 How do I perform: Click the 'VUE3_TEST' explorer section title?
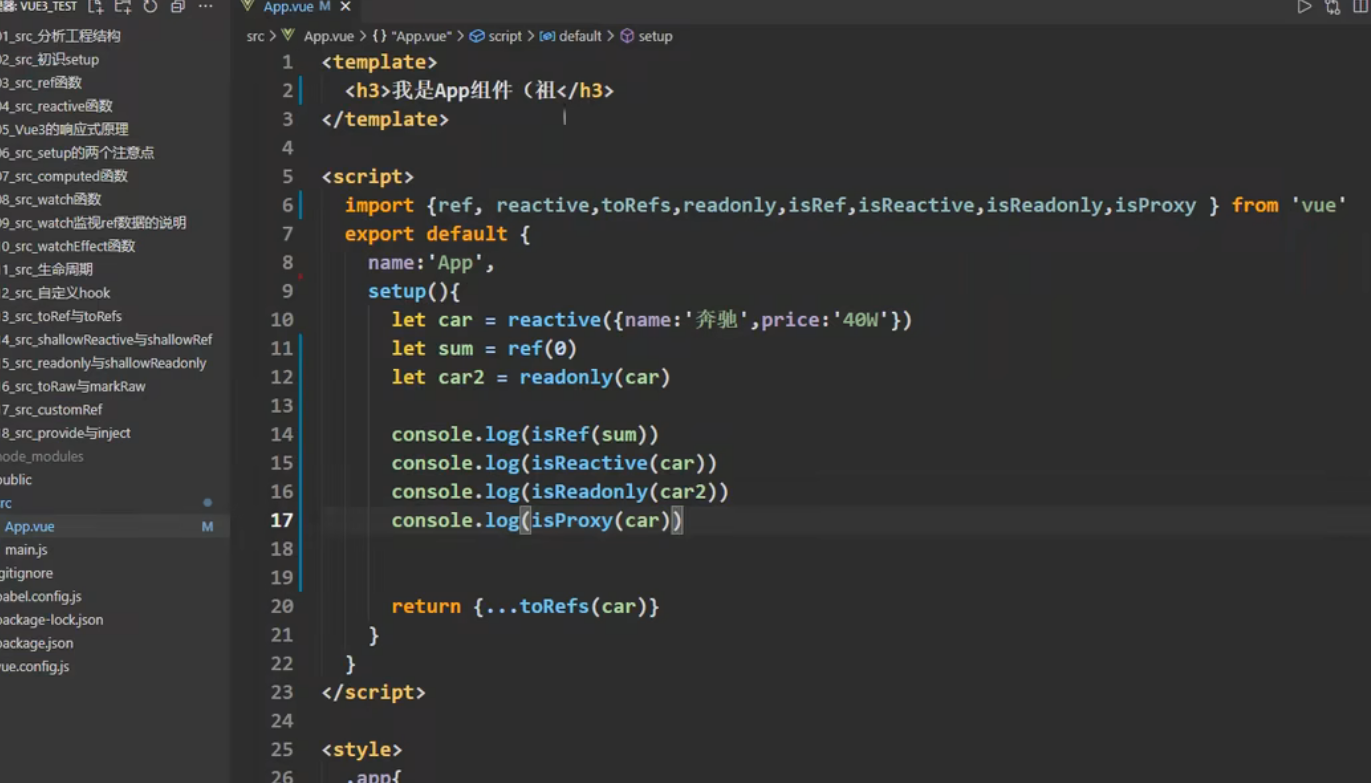48,7
